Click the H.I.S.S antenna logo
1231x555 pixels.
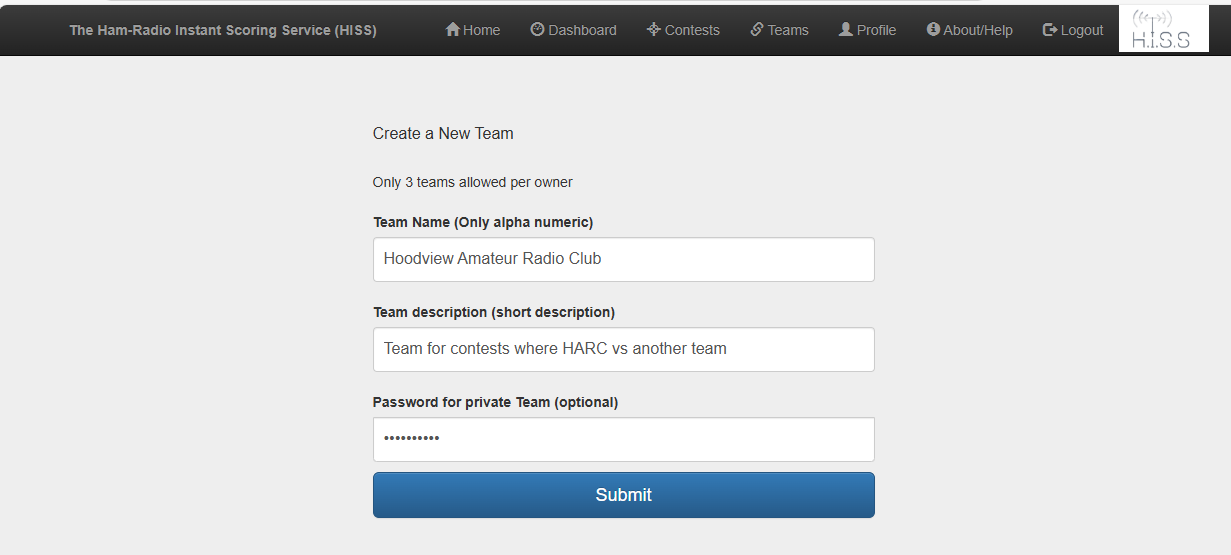(x=1164, y=28)
